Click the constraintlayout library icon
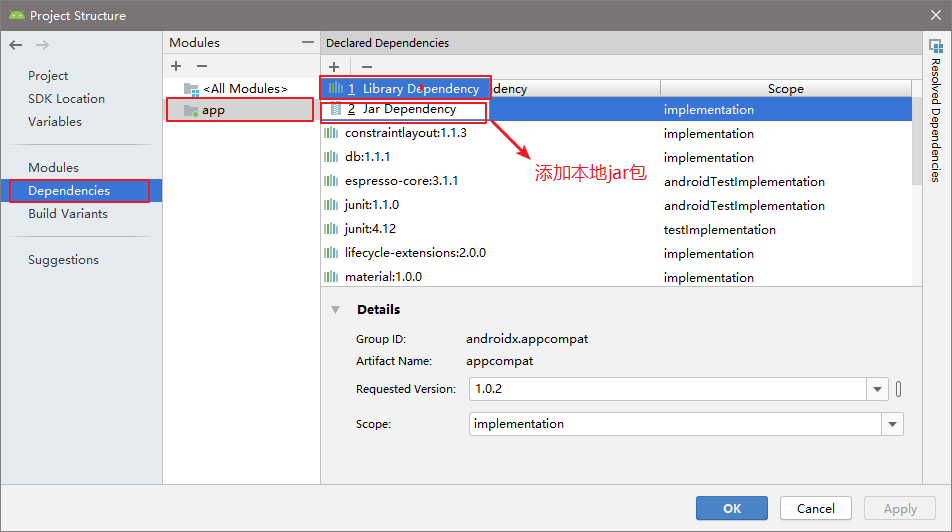 tap(331, 133)
